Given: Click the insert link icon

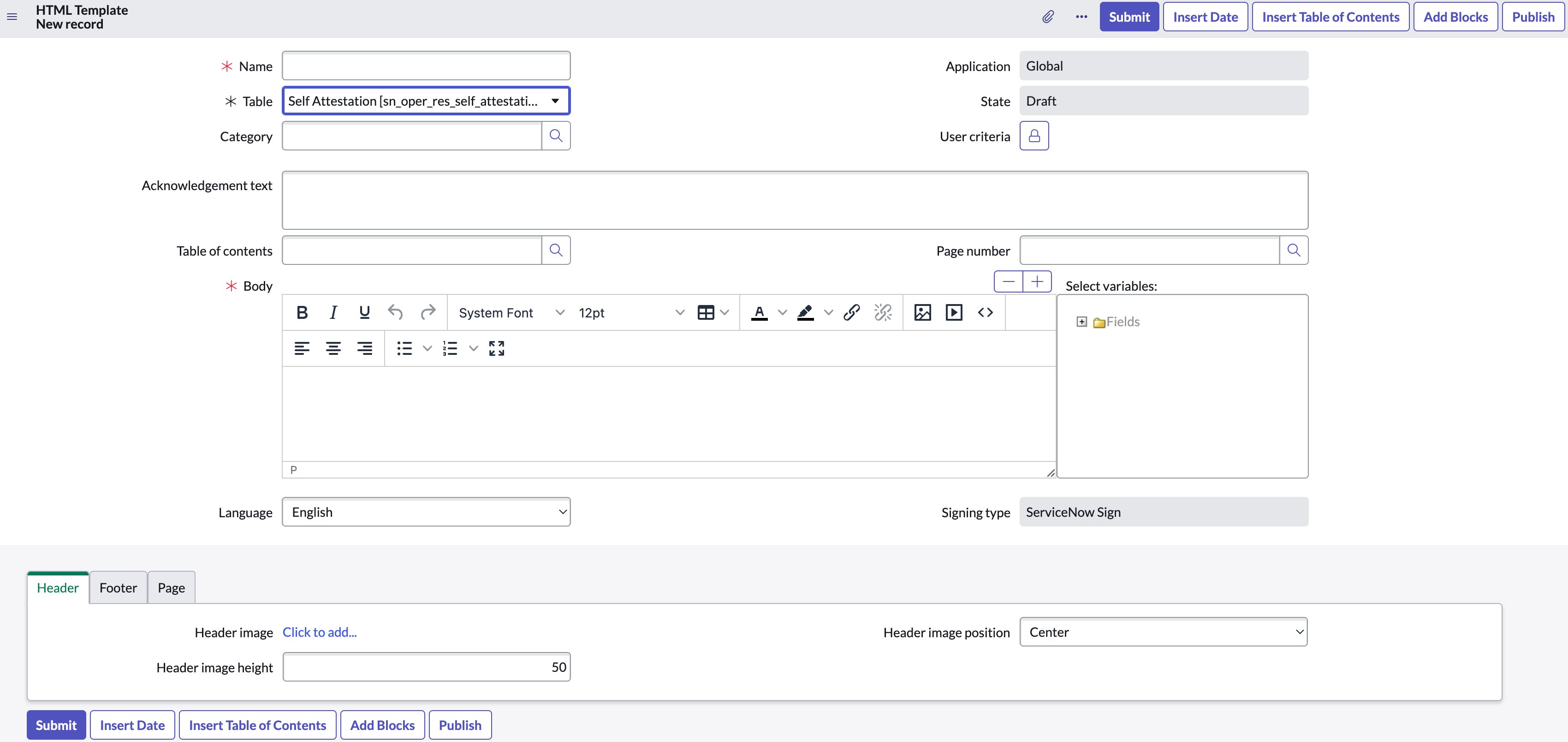Looking at the screenshot, I should click(851, 312).
